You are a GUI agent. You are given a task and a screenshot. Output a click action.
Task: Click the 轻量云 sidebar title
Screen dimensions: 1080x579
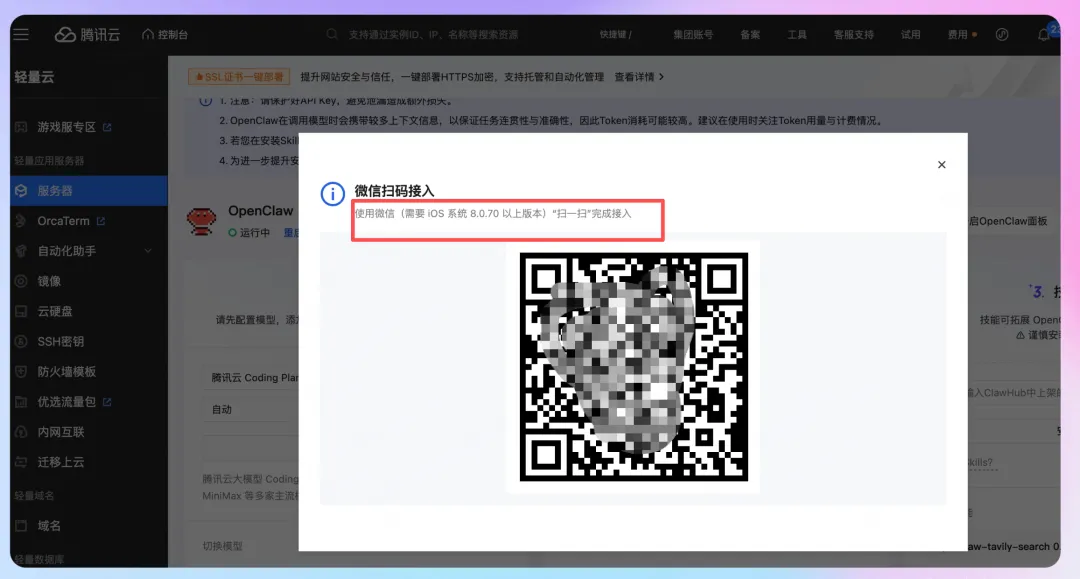34,77
